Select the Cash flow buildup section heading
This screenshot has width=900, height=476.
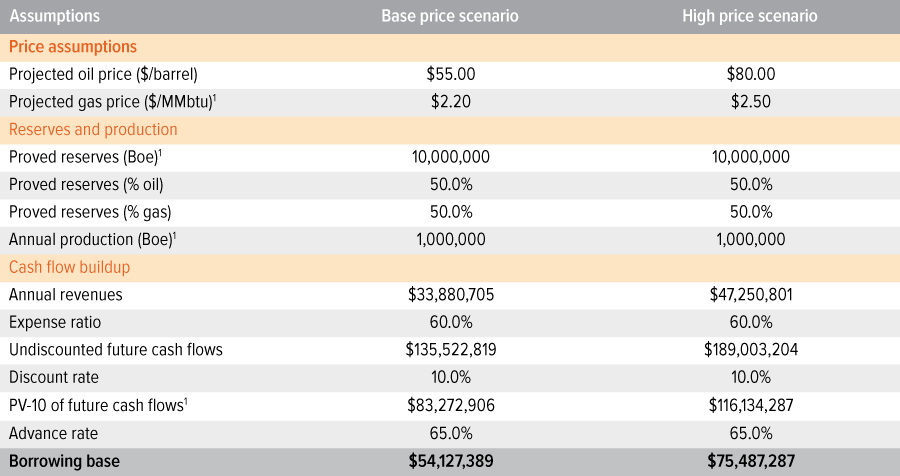69,268
